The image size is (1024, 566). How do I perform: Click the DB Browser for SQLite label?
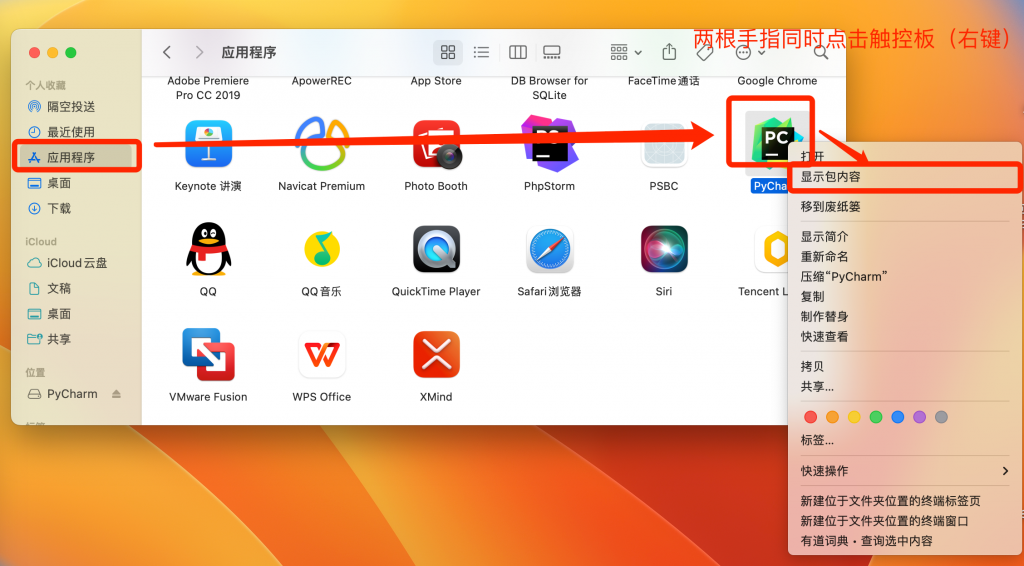click(549, 88)
